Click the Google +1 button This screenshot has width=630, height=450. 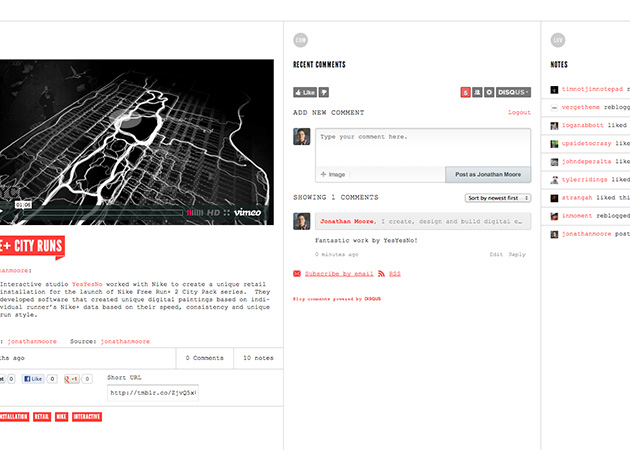[72, 380]
